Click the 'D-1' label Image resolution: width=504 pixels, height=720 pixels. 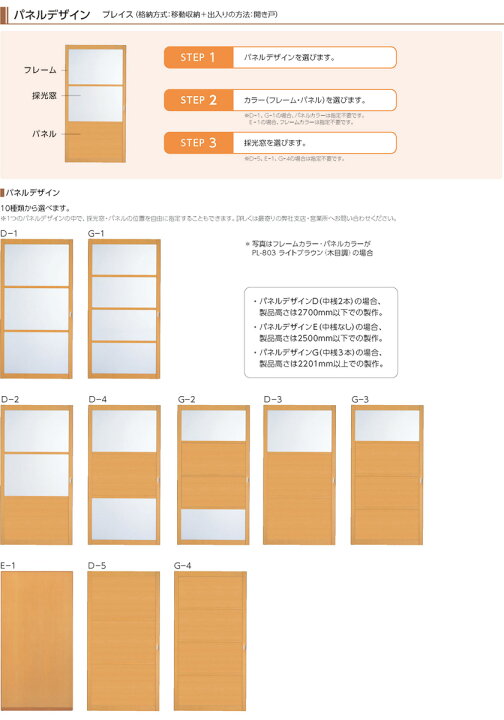(x=9, y=233)
